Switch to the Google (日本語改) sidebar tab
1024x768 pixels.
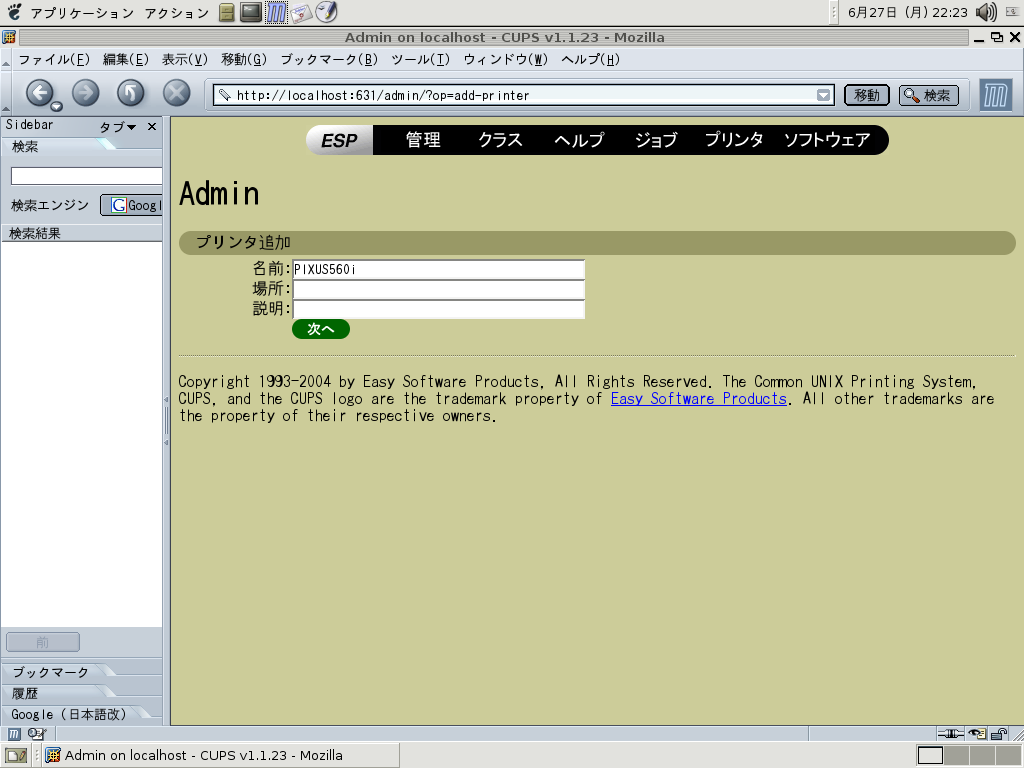(x=69, y=714)
